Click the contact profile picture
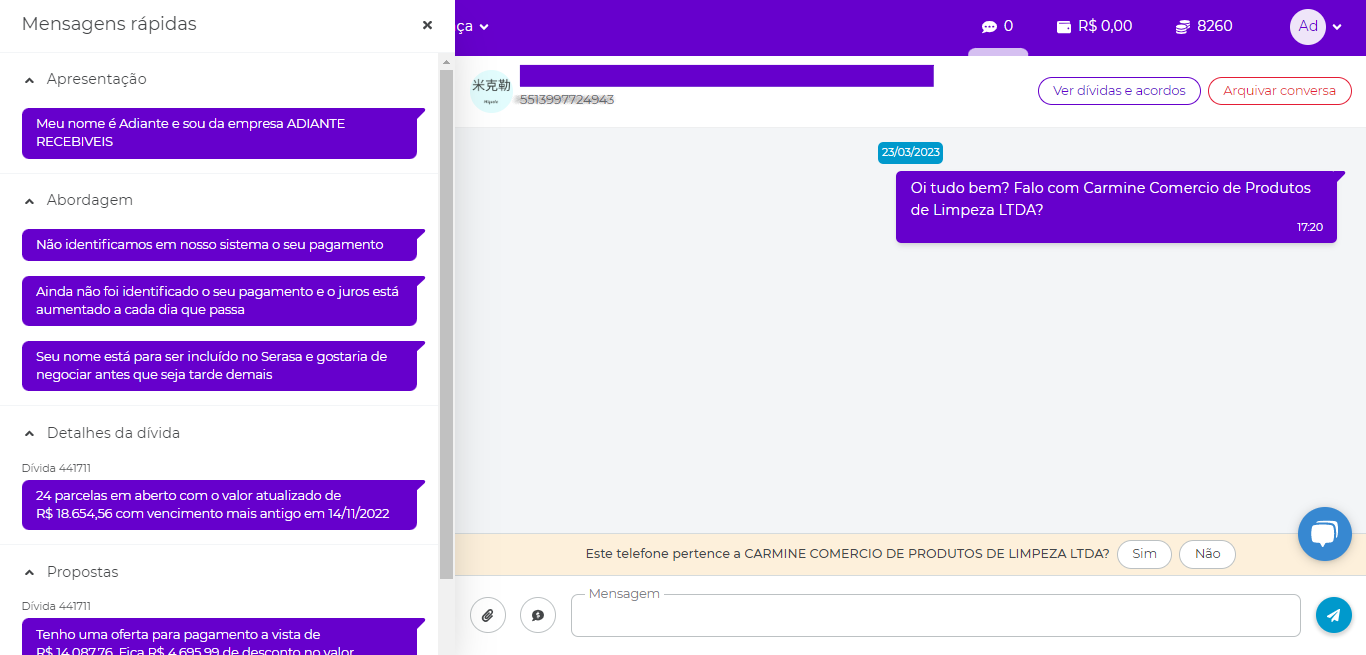 click(491, 91)
